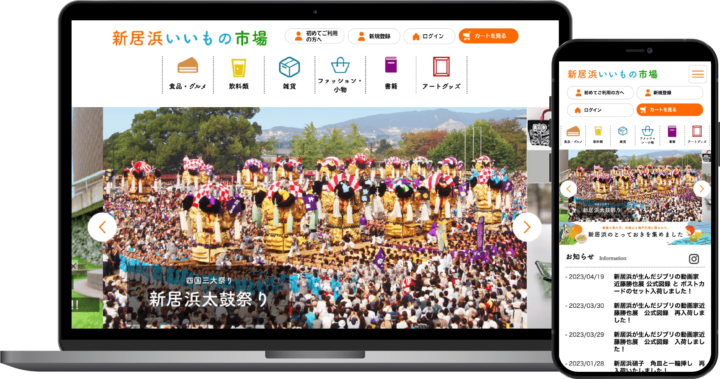This screenshot has height=379, width=720.
Task: Open 書籍 books category on laptop
Action: pyautogui.click(x=391, y=75)
